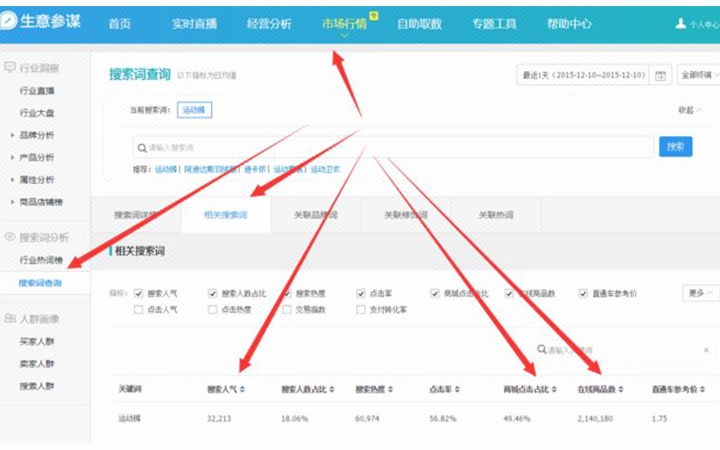Open 专题工具 in the top navigation

point(494,24)
